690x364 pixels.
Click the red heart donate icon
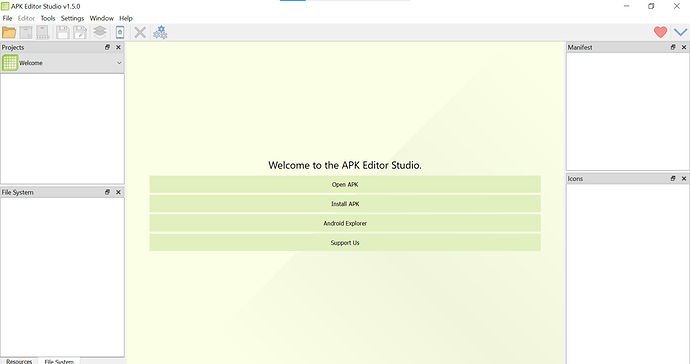tap(660, 32)
